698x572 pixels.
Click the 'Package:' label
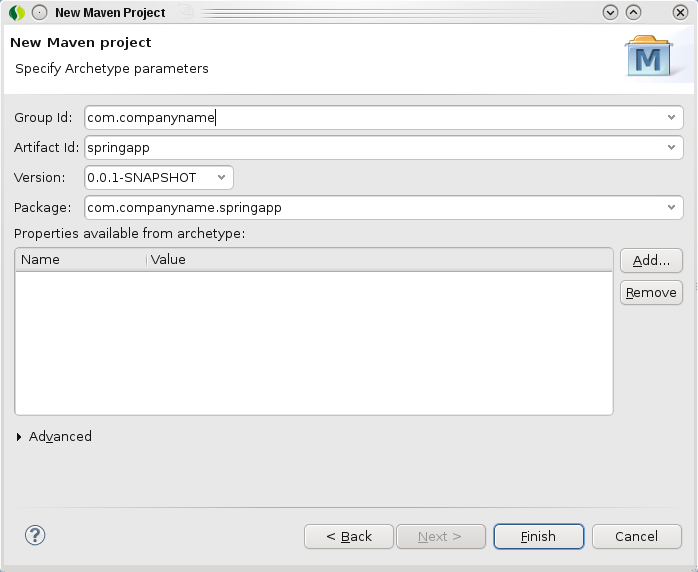click(x=43, y=207)
